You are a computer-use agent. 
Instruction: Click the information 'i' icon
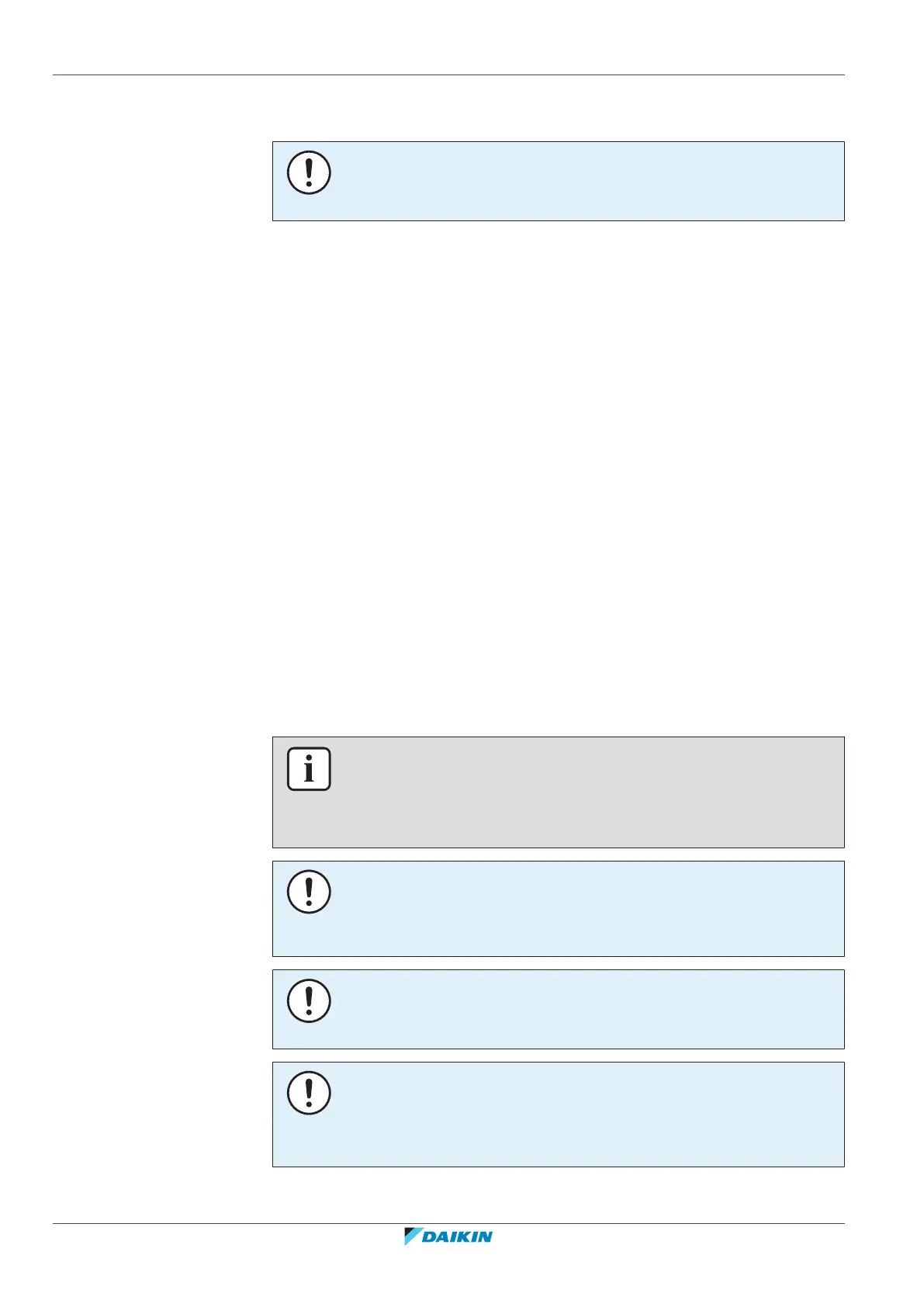[309, 769]
